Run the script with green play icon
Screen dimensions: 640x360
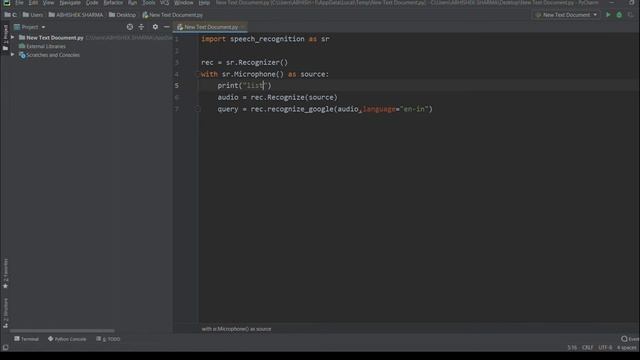click(x=608, y=15)
